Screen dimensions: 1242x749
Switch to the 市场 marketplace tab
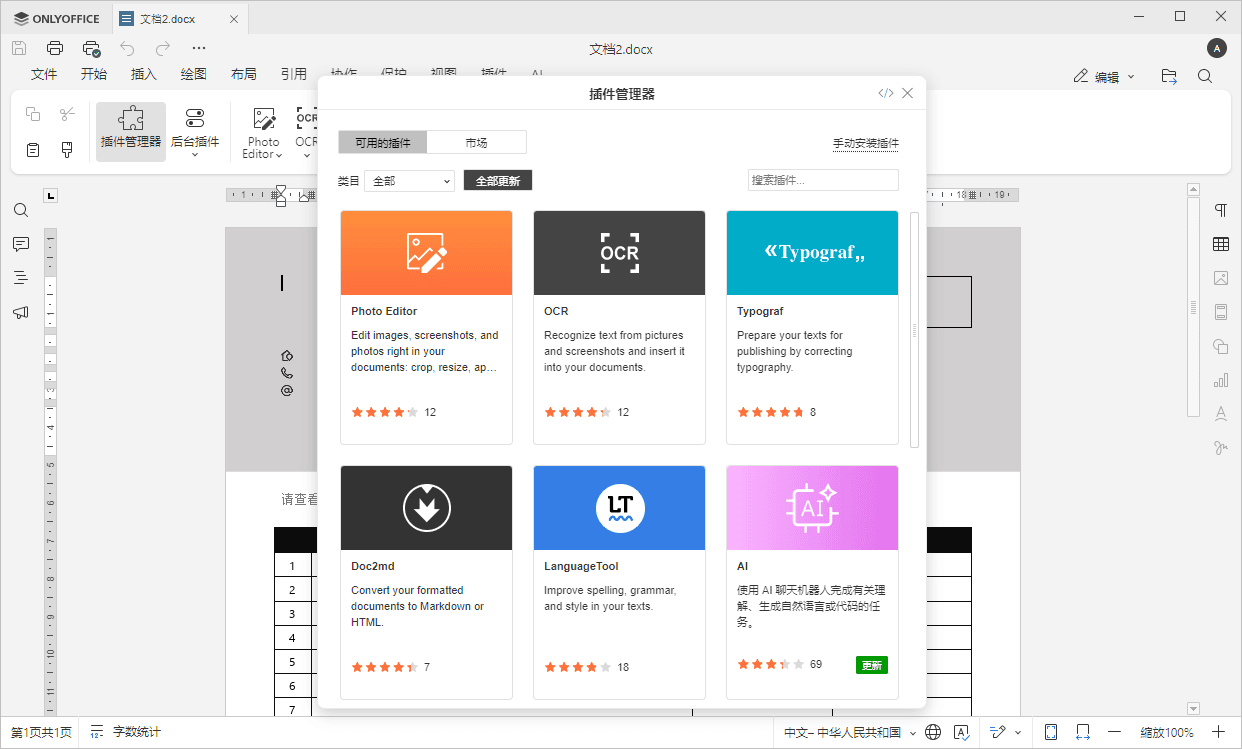click(x=476, y=143)
